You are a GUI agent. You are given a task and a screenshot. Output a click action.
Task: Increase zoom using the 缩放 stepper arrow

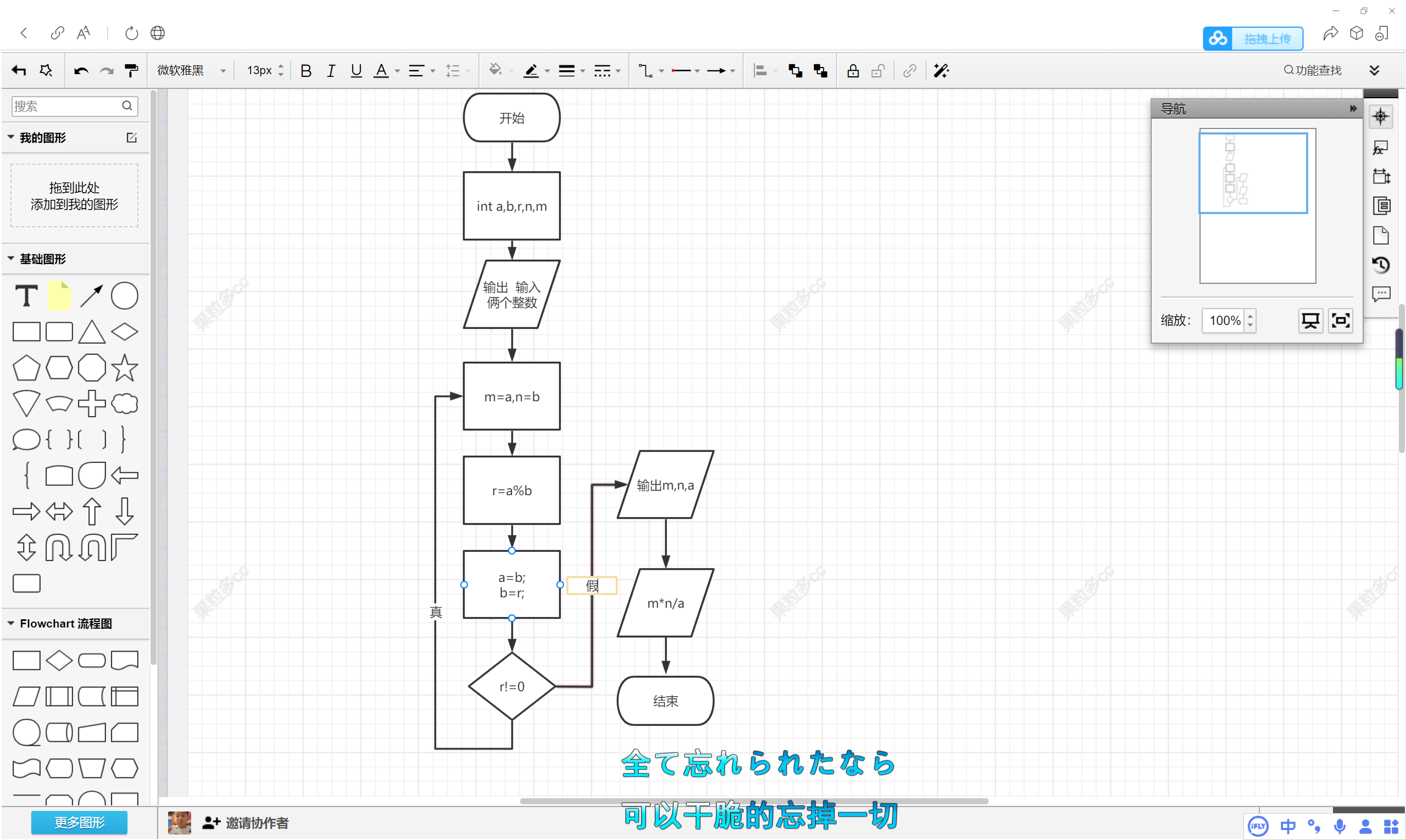pos(1251,316)
